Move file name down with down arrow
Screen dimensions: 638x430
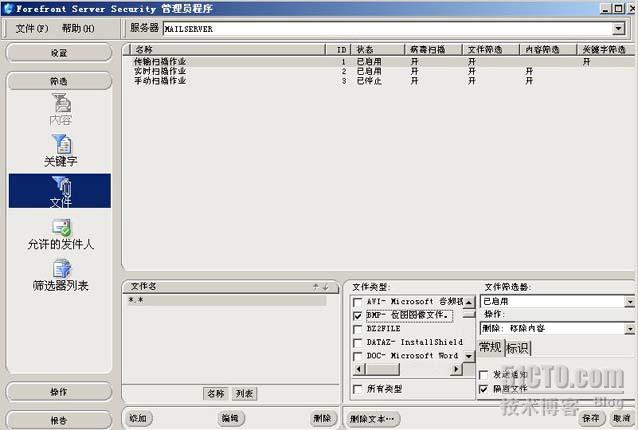coord(326,287)
